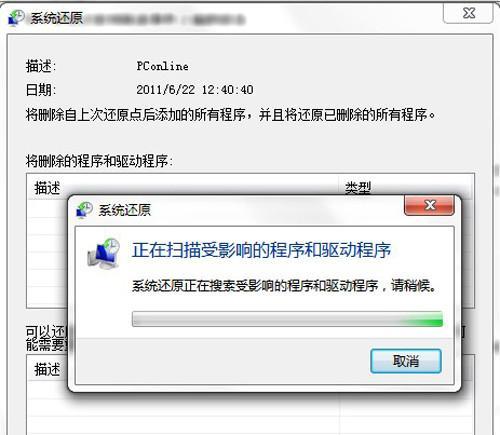Click the outer window title 系统还原
Viewport: 500px width, 435px height.
(56, 18)
